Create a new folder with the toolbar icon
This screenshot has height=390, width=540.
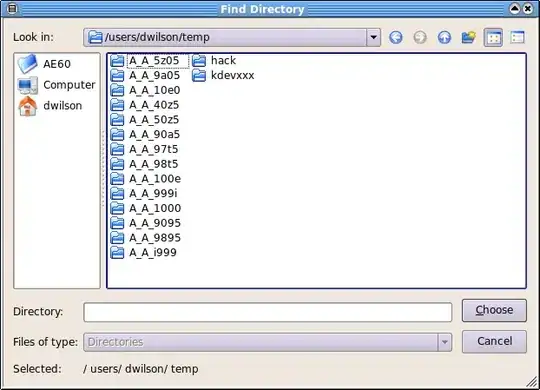pyautogui.click(x=469, y=37)
